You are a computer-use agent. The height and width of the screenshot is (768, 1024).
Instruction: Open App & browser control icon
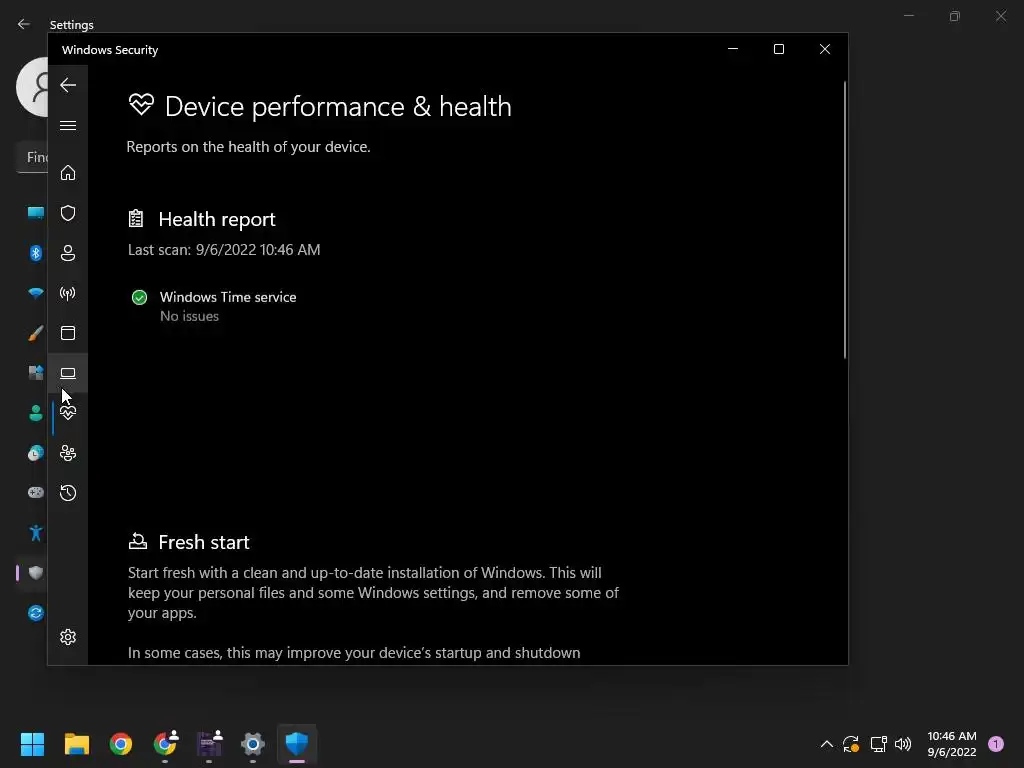[x=68, y=333]
